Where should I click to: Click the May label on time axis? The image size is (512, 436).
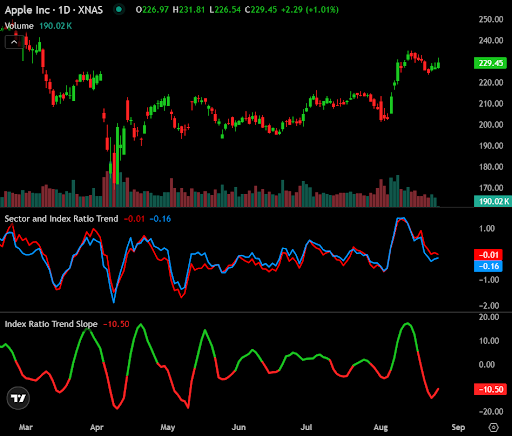click(167, 427)
